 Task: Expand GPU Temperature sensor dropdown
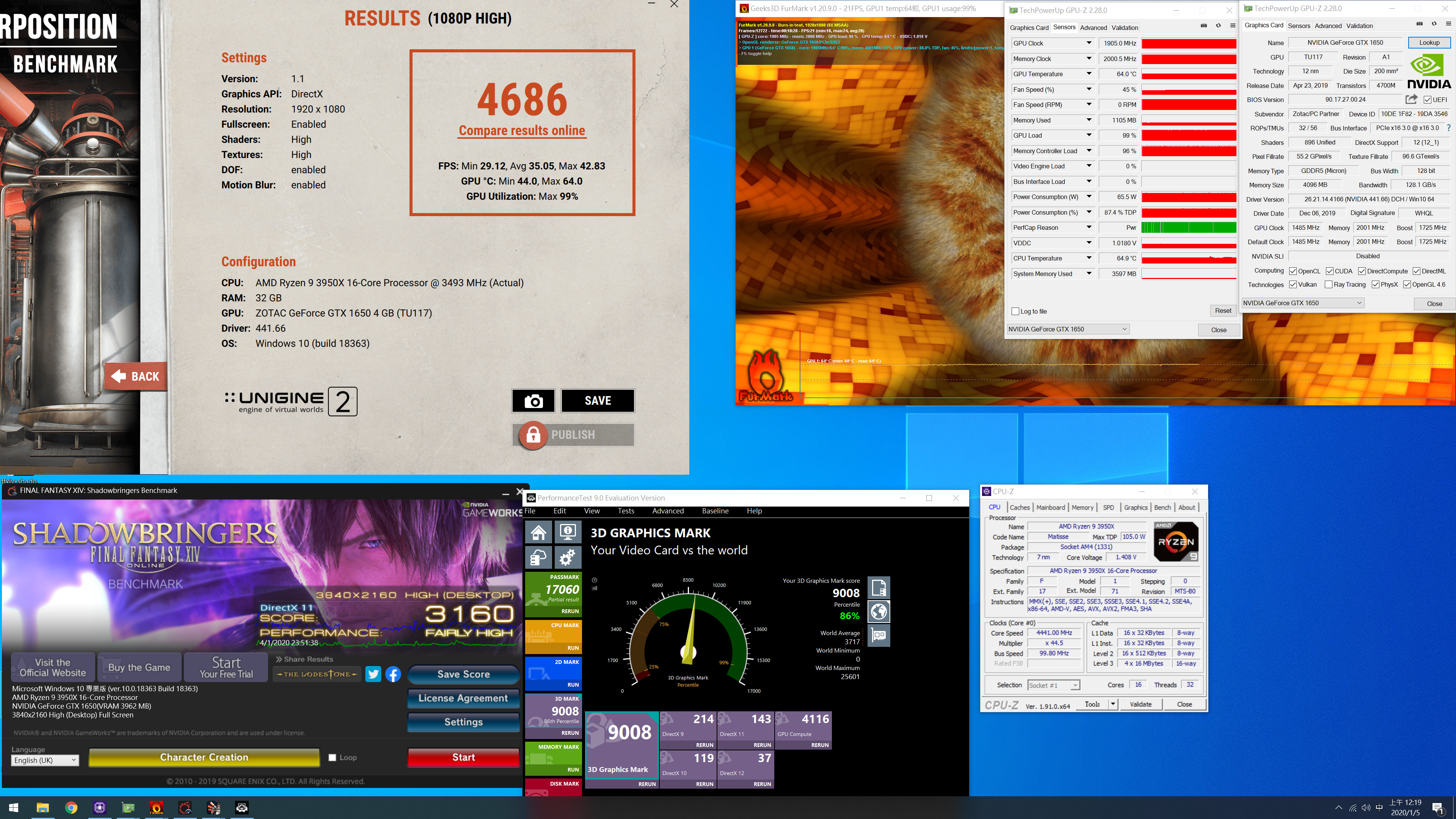pos(1089,74)
